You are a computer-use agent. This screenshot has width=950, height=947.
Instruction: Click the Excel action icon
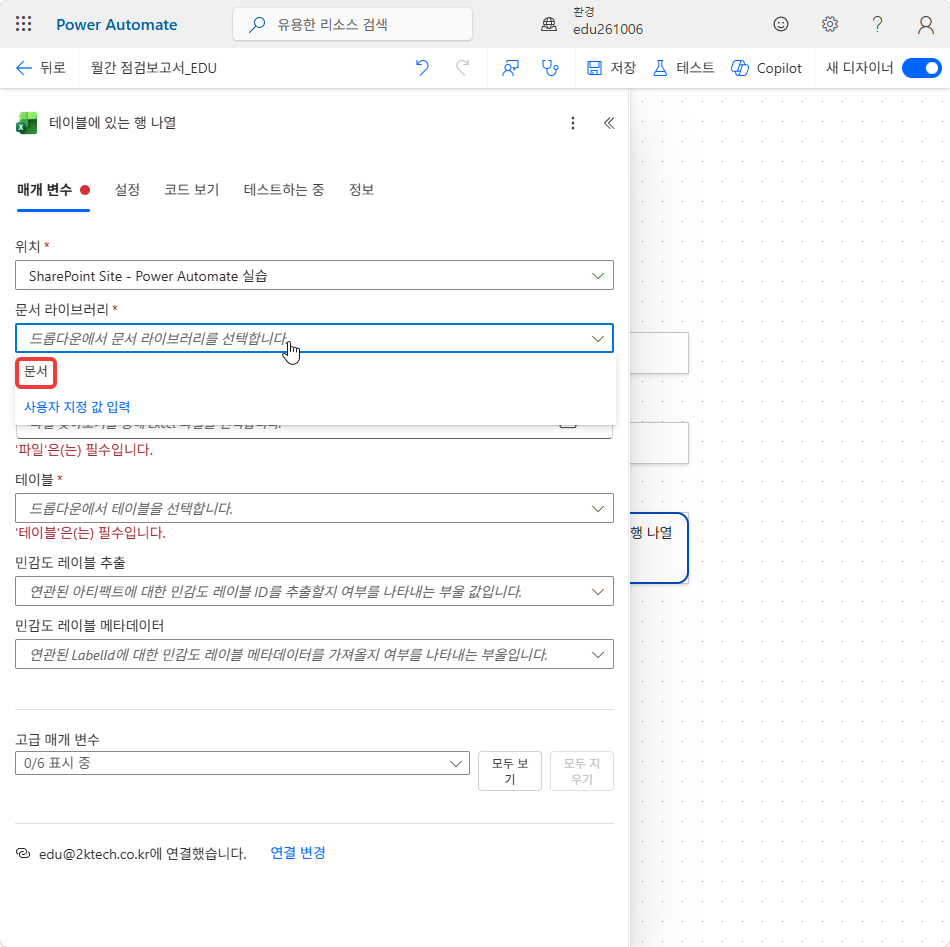click(x=26, y=123)
